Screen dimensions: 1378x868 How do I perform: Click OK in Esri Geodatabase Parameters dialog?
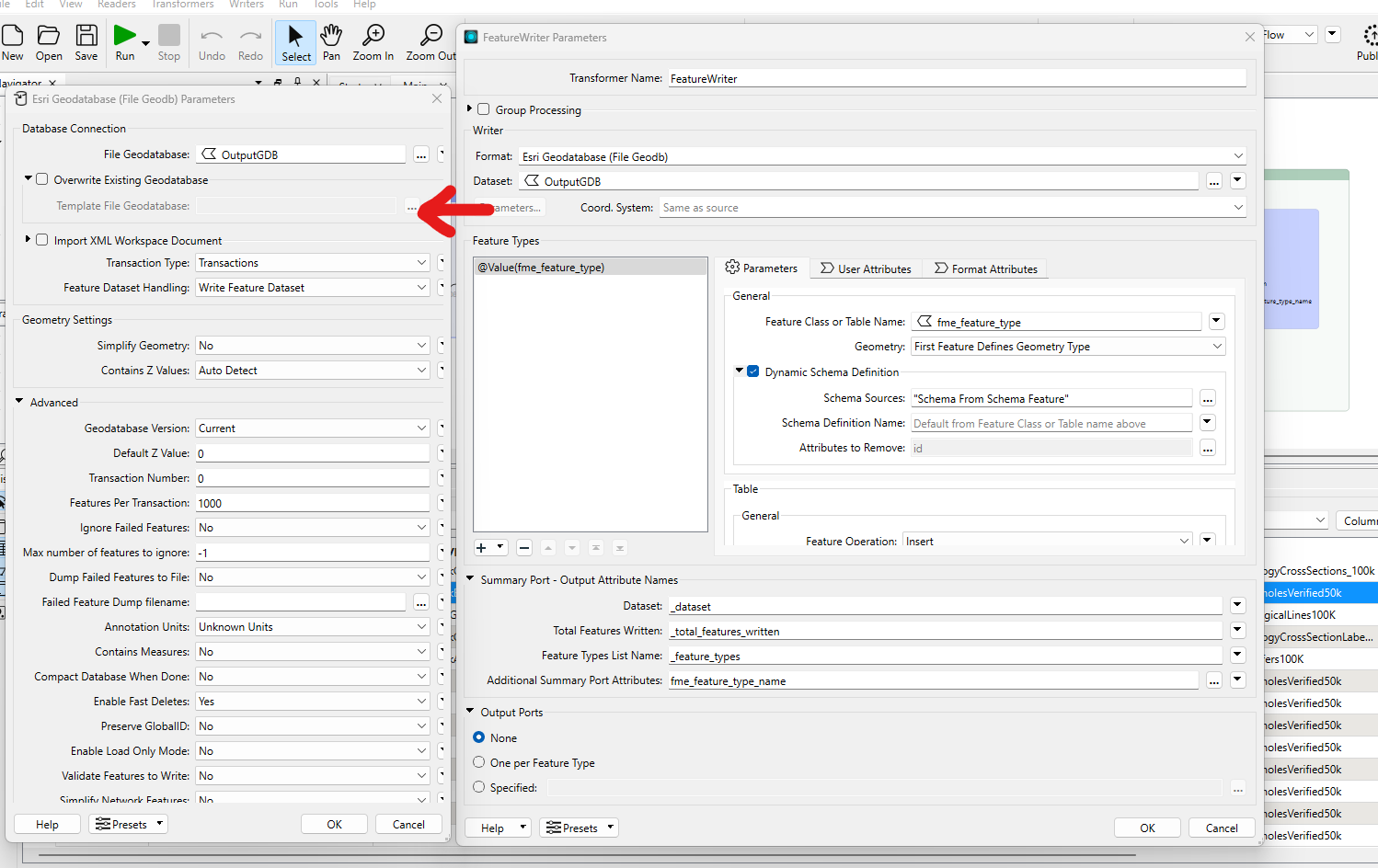coord(334,824)
